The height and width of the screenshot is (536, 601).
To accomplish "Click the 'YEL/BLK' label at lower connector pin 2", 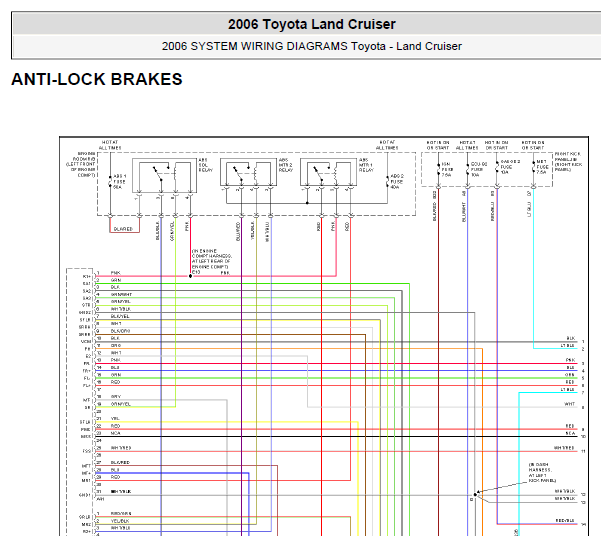I will (120, 521).
